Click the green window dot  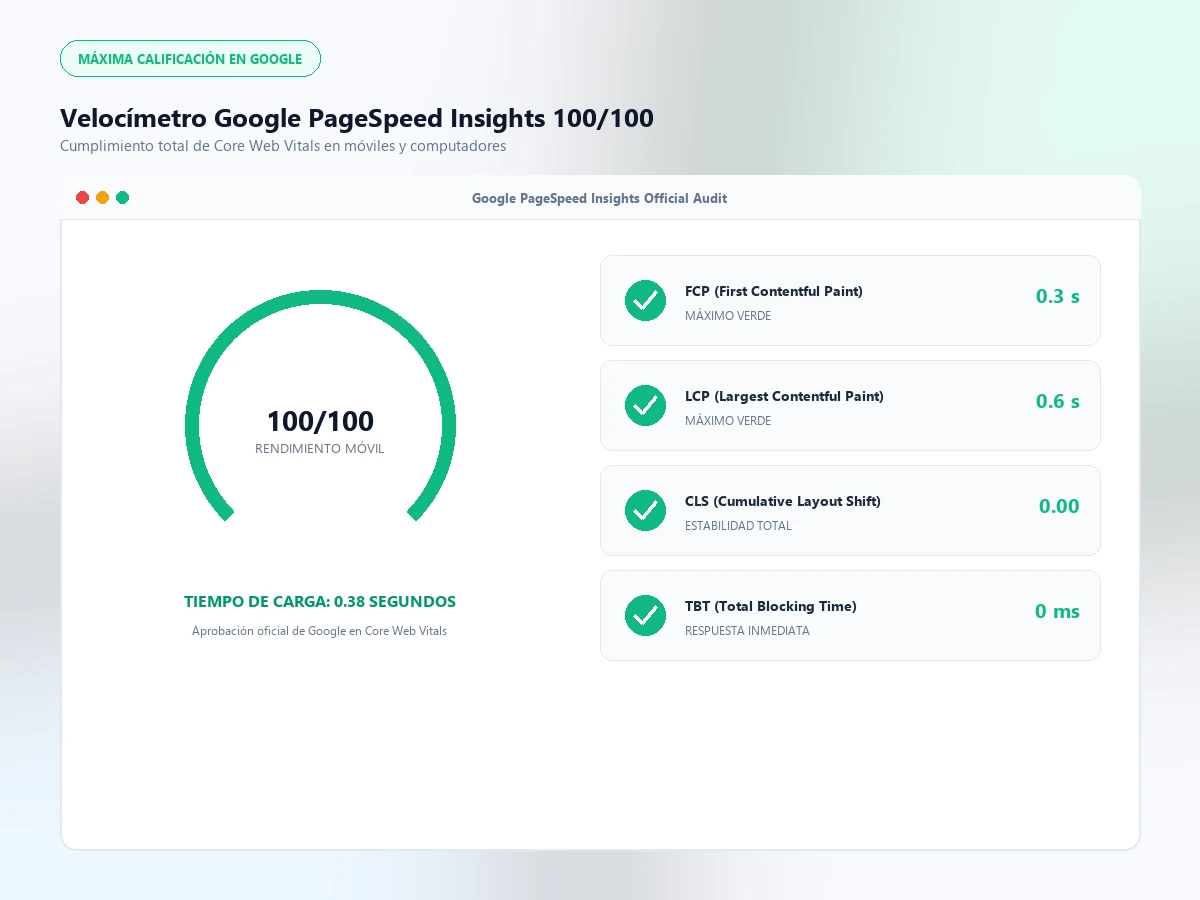click(122, 198)
